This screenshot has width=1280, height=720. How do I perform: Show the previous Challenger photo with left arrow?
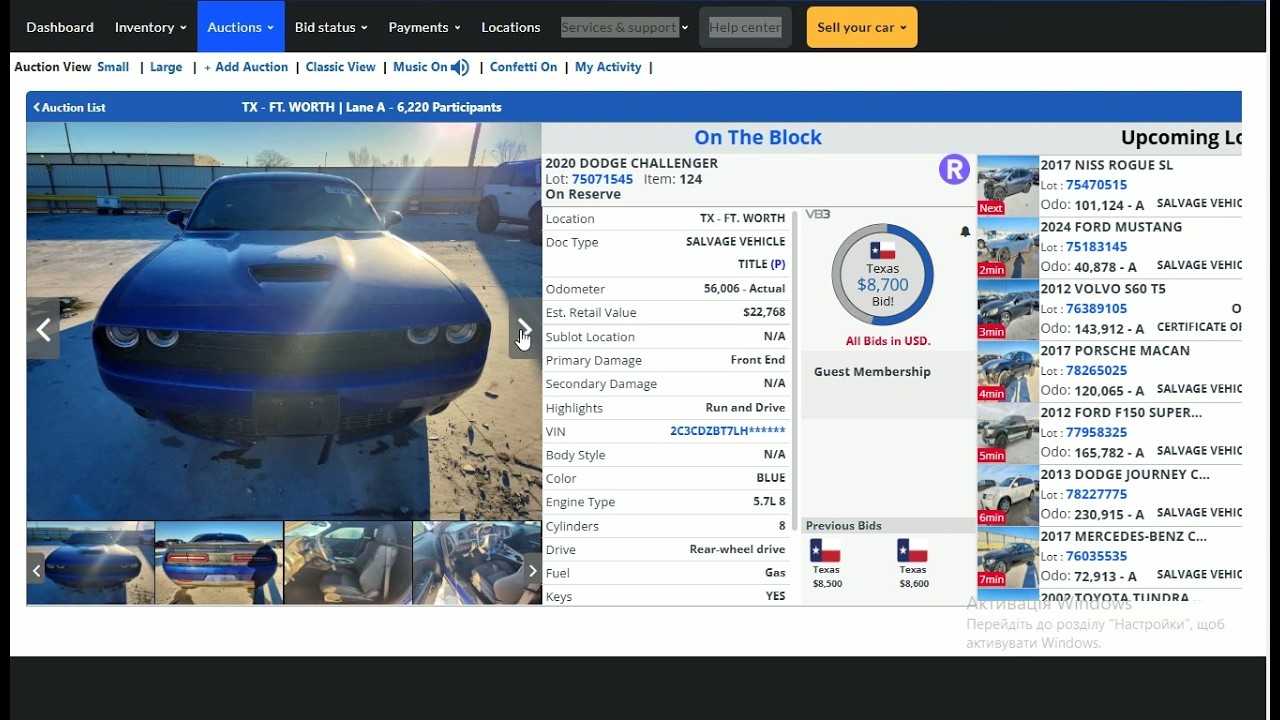[x=43, y=329]
